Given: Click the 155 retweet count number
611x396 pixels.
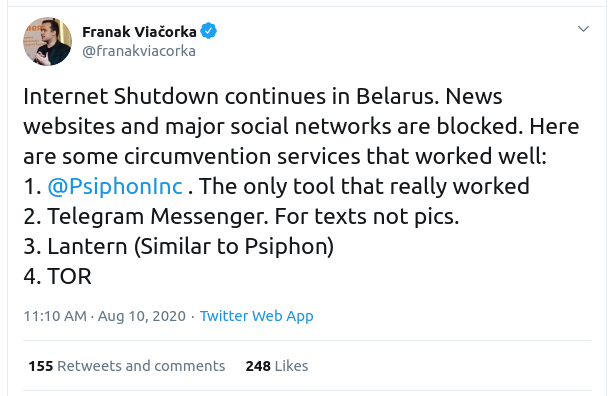Looking at the screenshot, I should pyautogui.click(x=41, y=366).
